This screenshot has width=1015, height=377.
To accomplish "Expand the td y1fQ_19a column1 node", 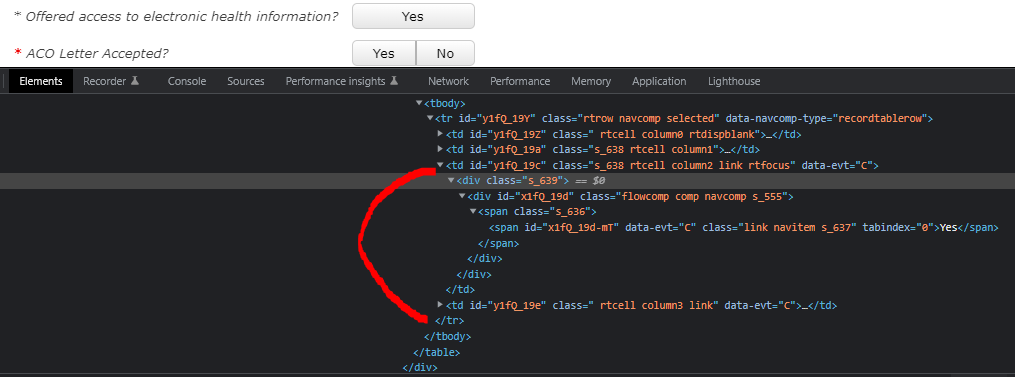I will tap(441, 149).
